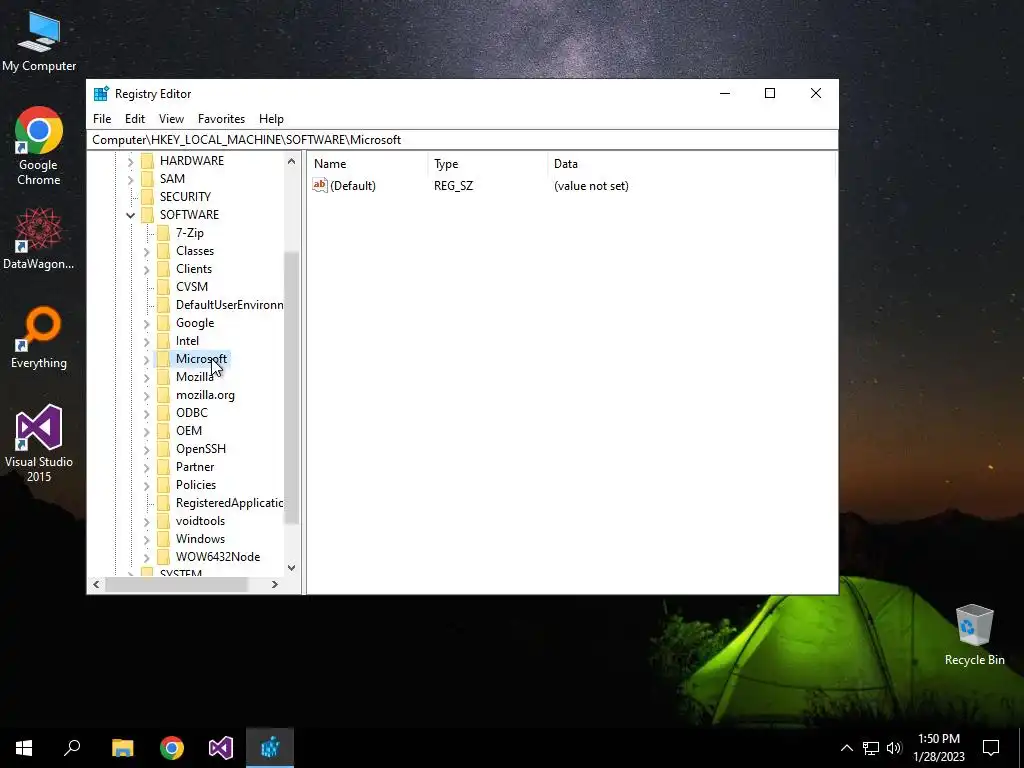Select the OpenSSH key
The image size is (1024, 768).
[200, 449]
